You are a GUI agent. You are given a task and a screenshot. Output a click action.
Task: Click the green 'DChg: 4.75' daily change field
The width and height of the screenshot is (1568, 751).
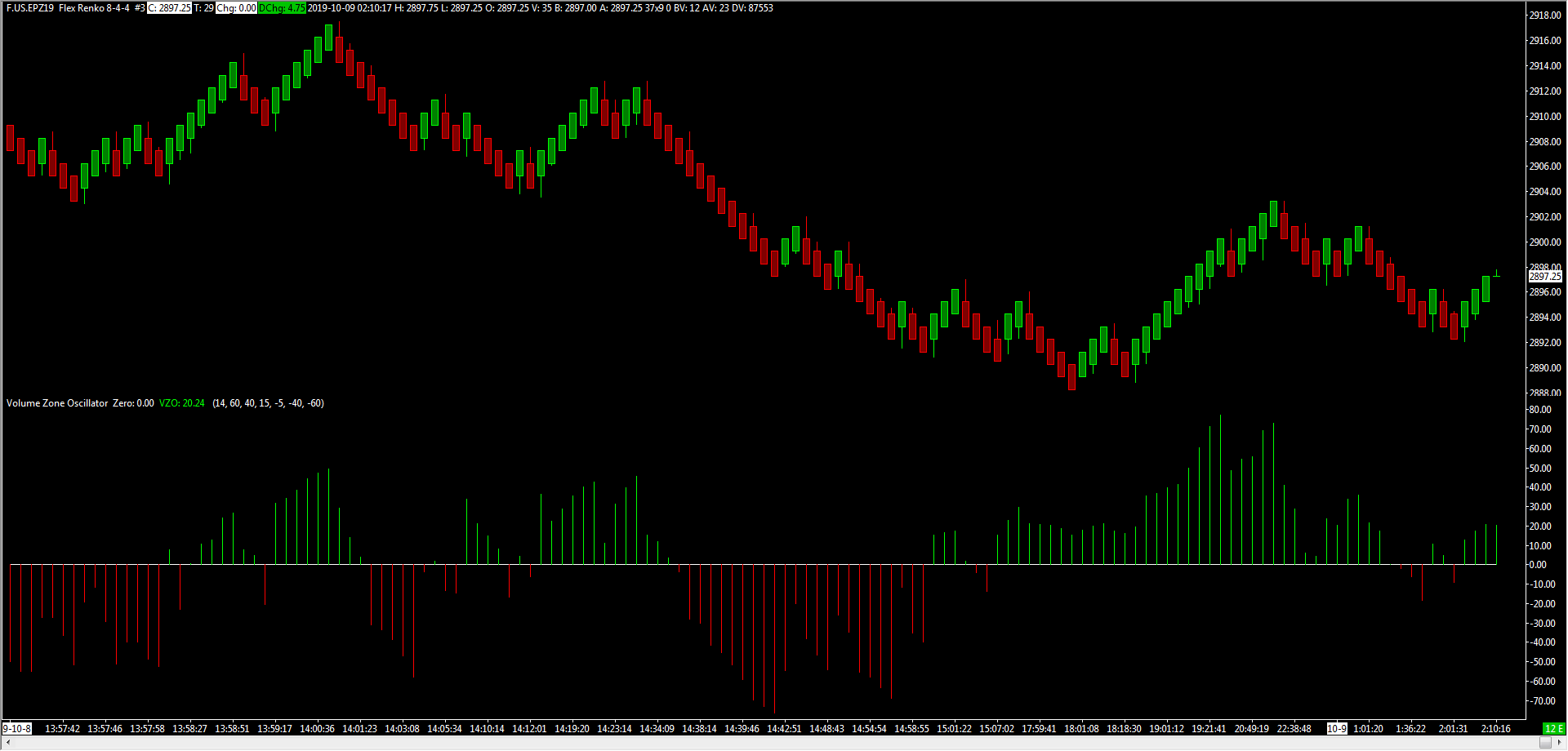282,8
